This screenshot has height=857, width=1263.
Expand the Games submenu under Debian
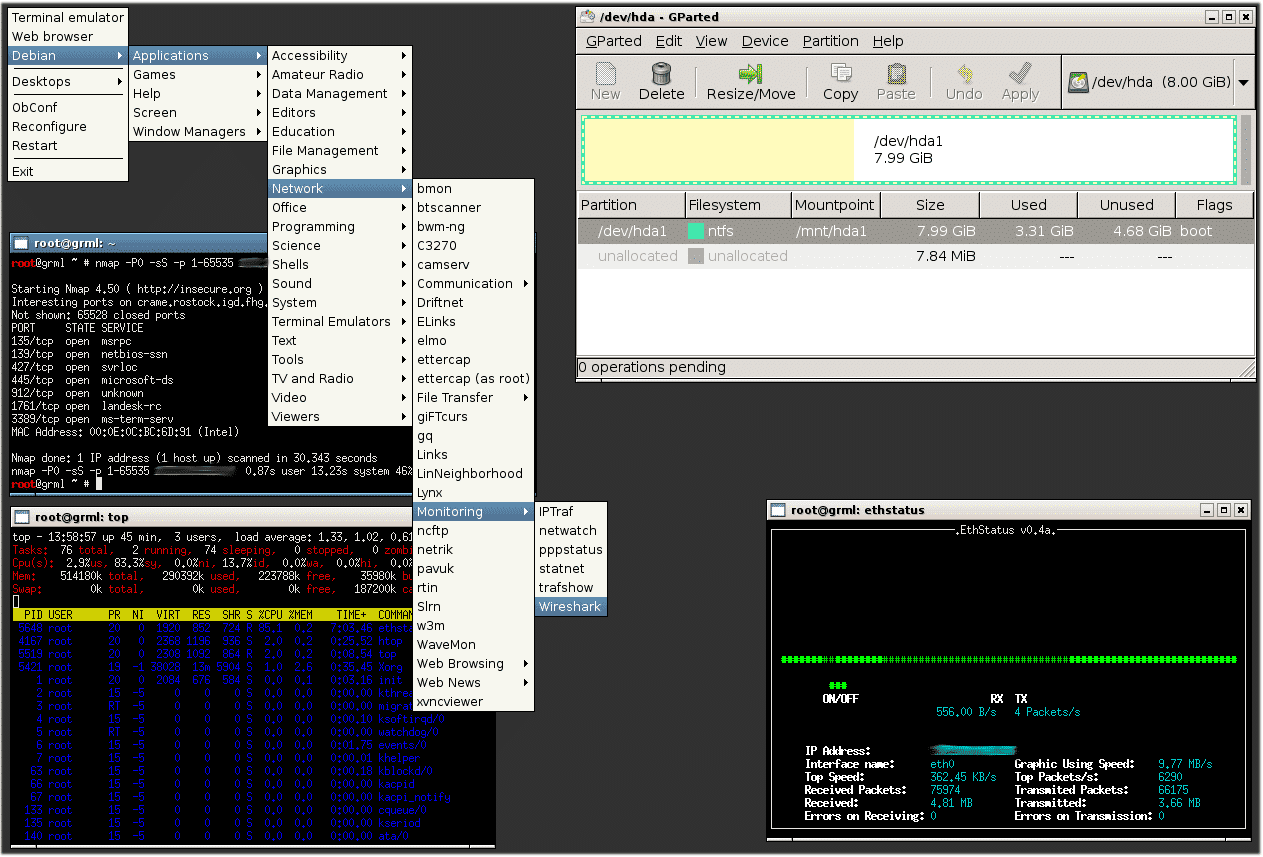coord(198,75)
